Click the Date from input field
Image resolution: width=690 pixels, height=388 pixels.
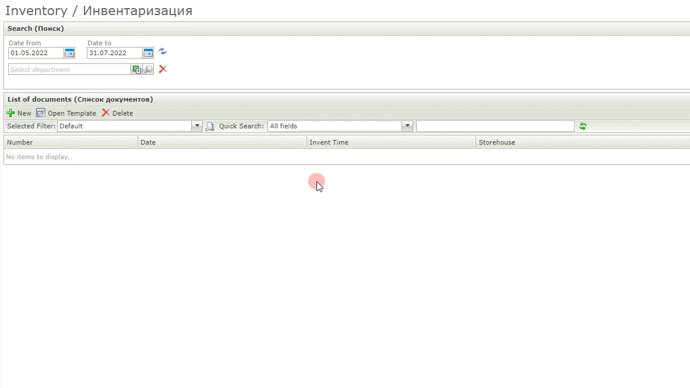click(36, 53)
